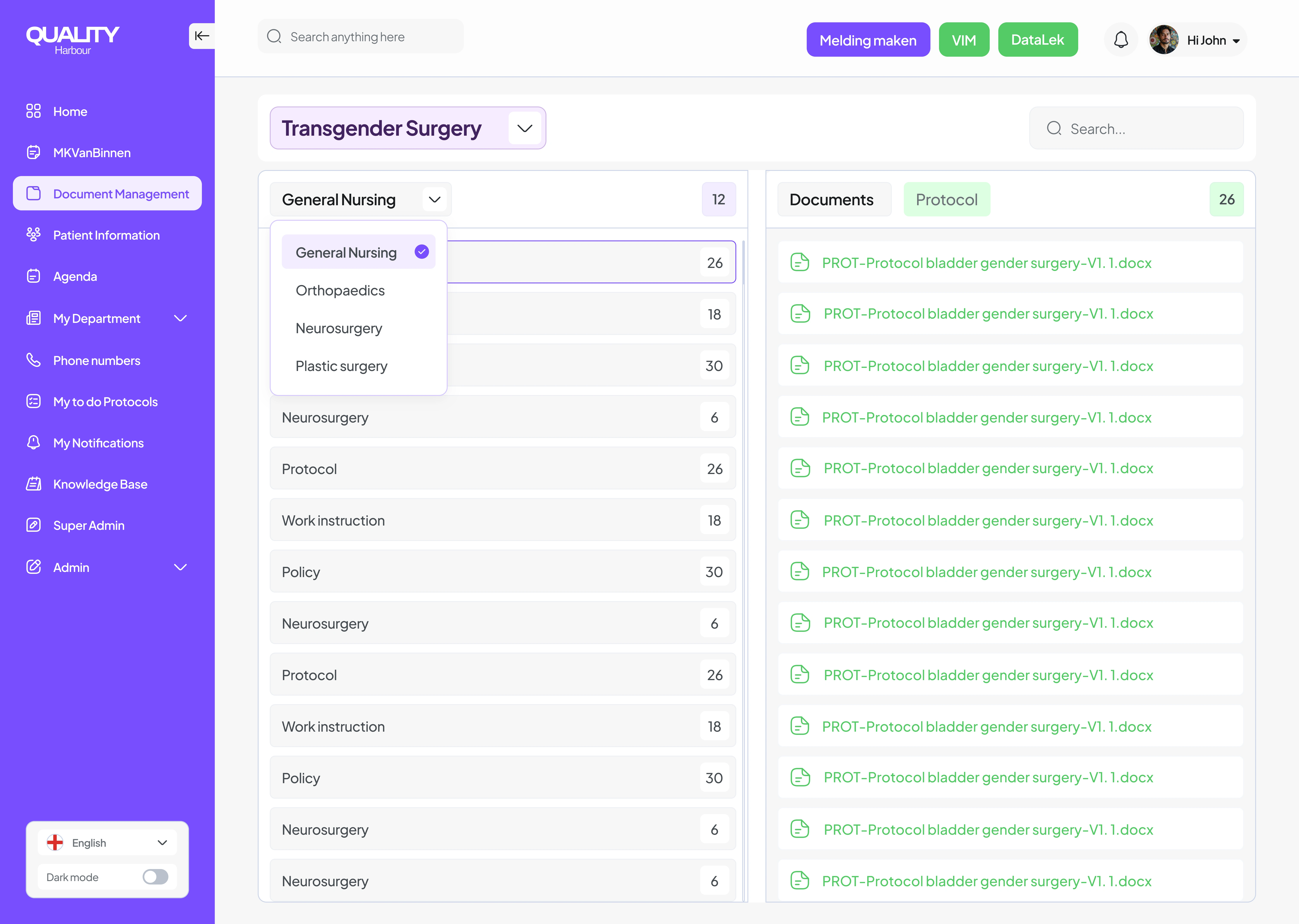Click the Super Admin icon
Image resolution: width=1299 pixels, height=924 pixels.
[x=34, y=525]
